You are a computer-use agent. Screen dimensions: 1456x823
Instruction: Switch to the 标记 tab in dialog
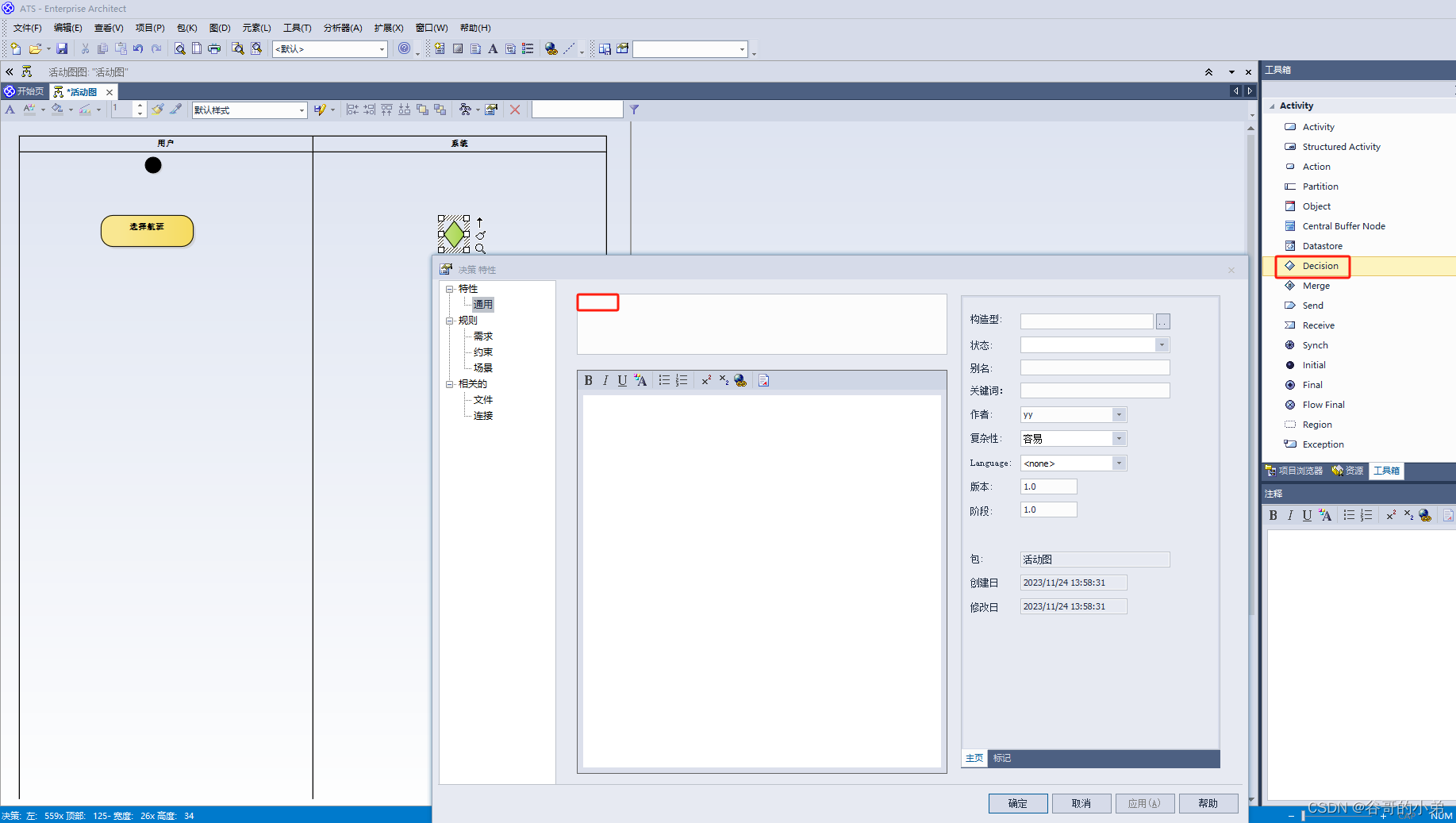(x=1002, y=758)
